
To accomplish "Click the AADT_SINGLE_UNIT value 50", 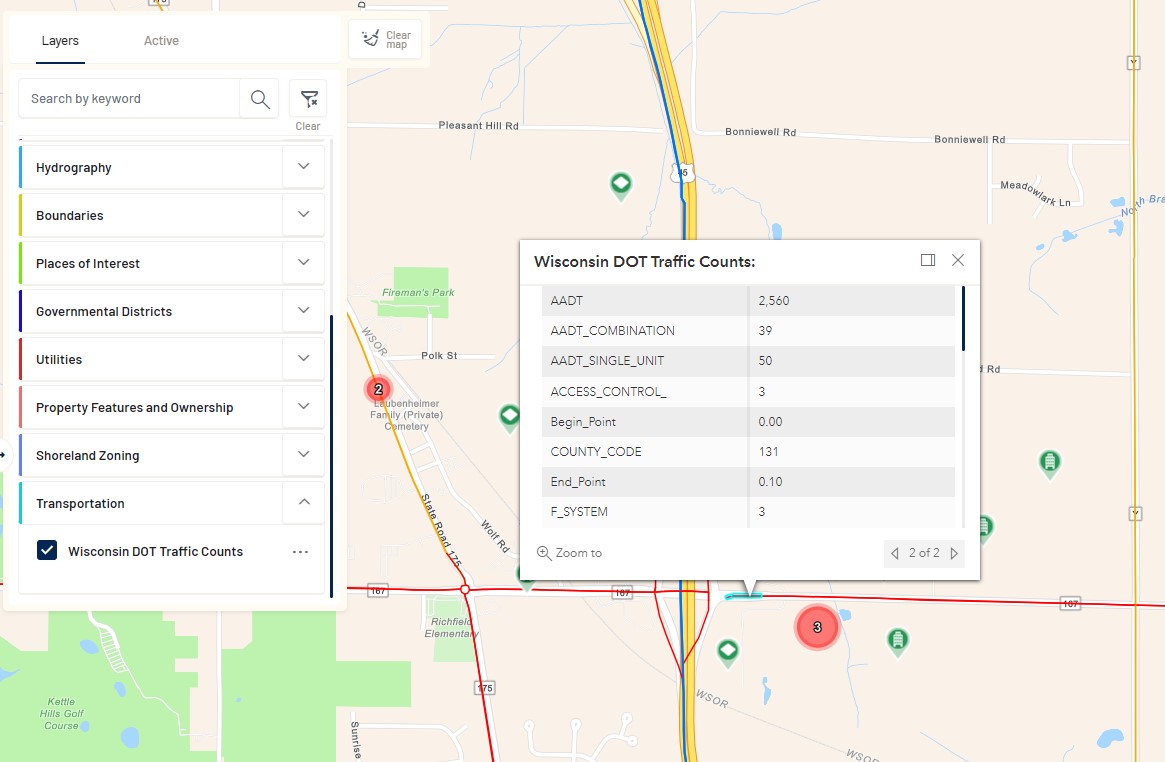I will tap(765, 361).
